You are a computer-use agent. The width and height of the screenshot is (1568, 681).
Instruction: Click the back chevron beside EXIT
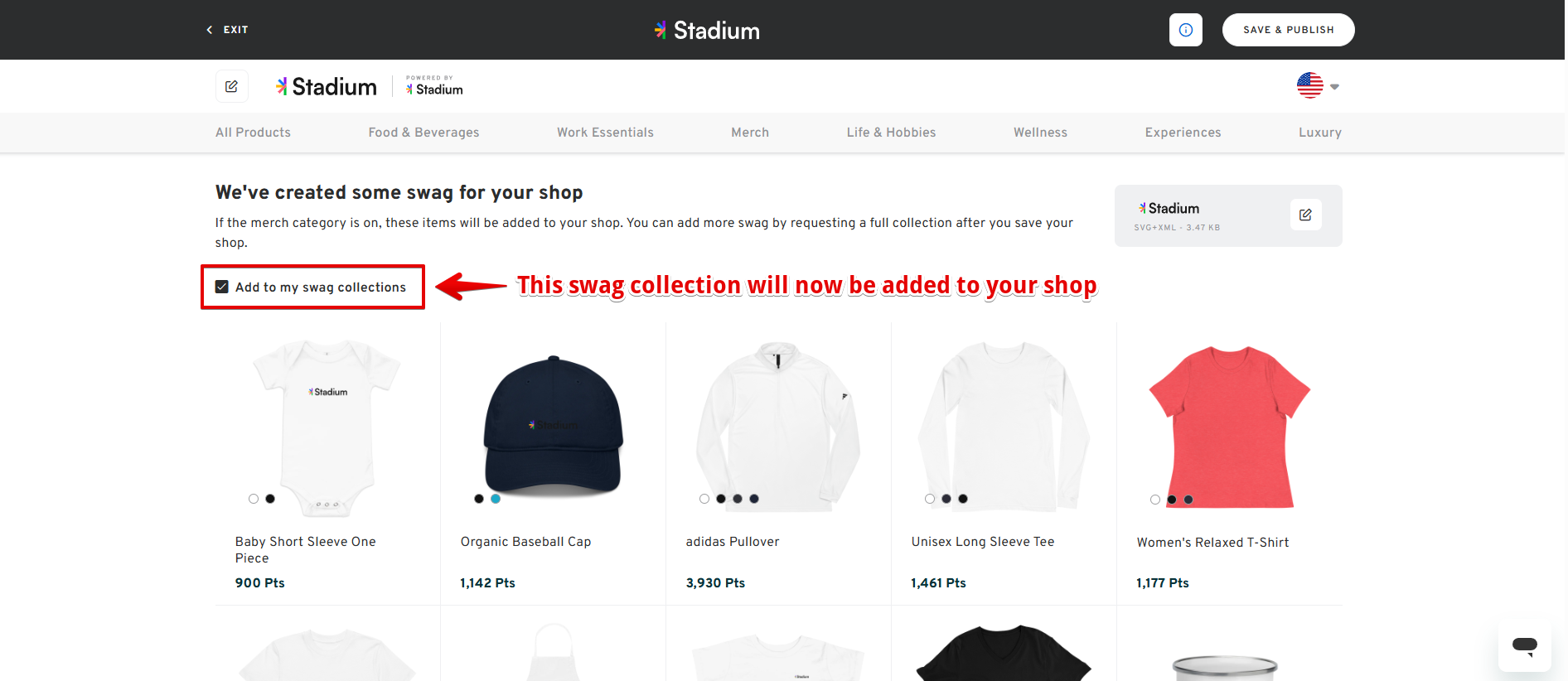(x=209, y=30)
